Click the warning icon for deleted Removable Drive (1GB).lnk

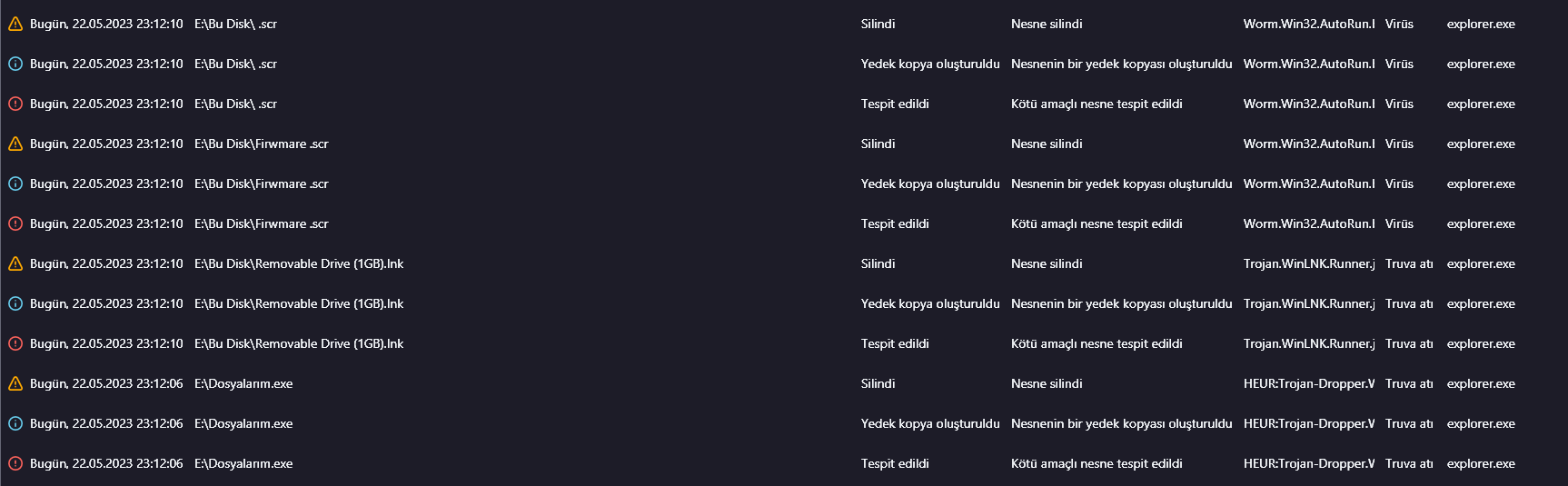pos(15,263)
